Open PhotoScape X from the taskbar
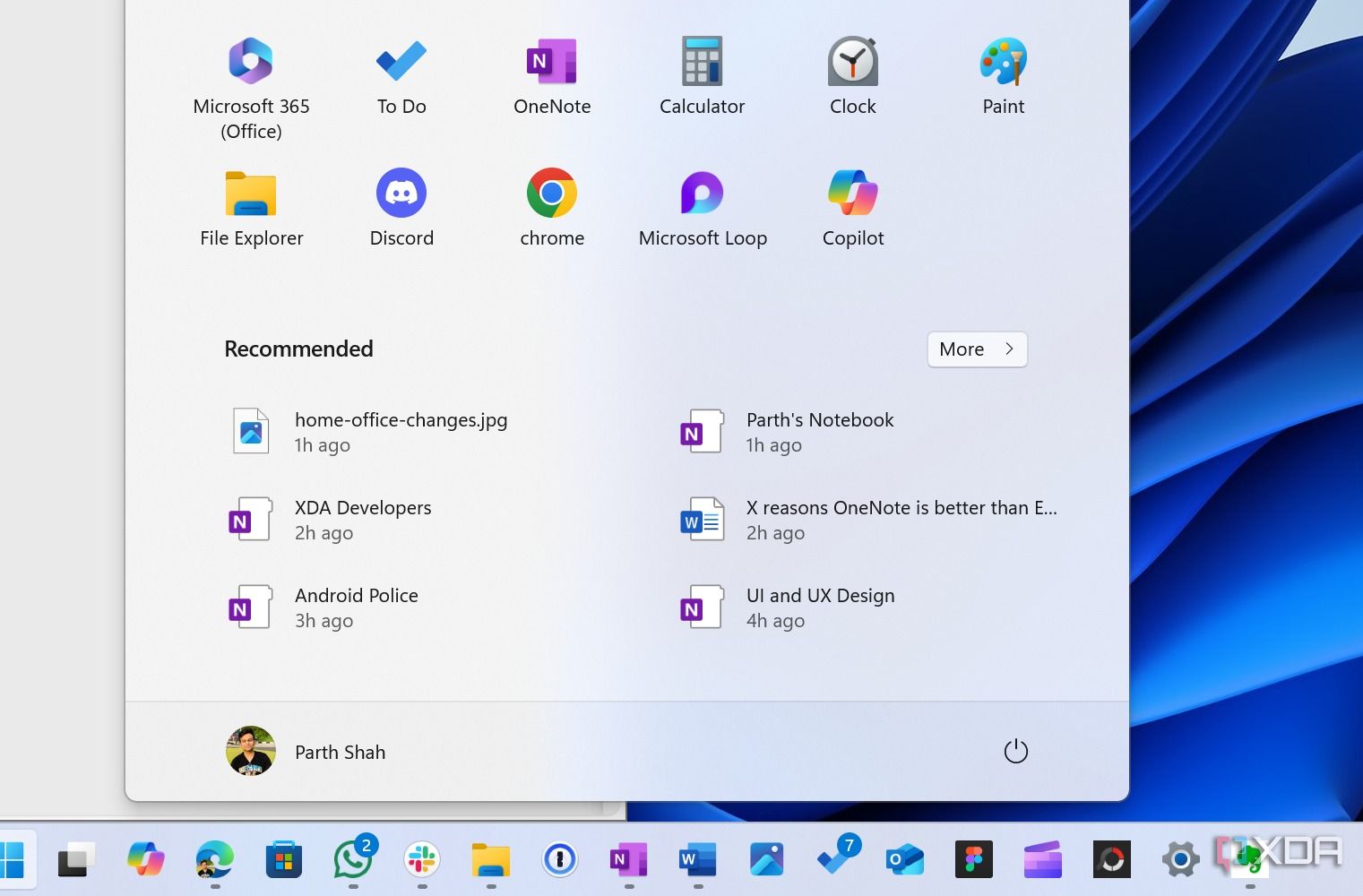The height and width of the screenshot is (896, 1363). tap(1112, 860)
